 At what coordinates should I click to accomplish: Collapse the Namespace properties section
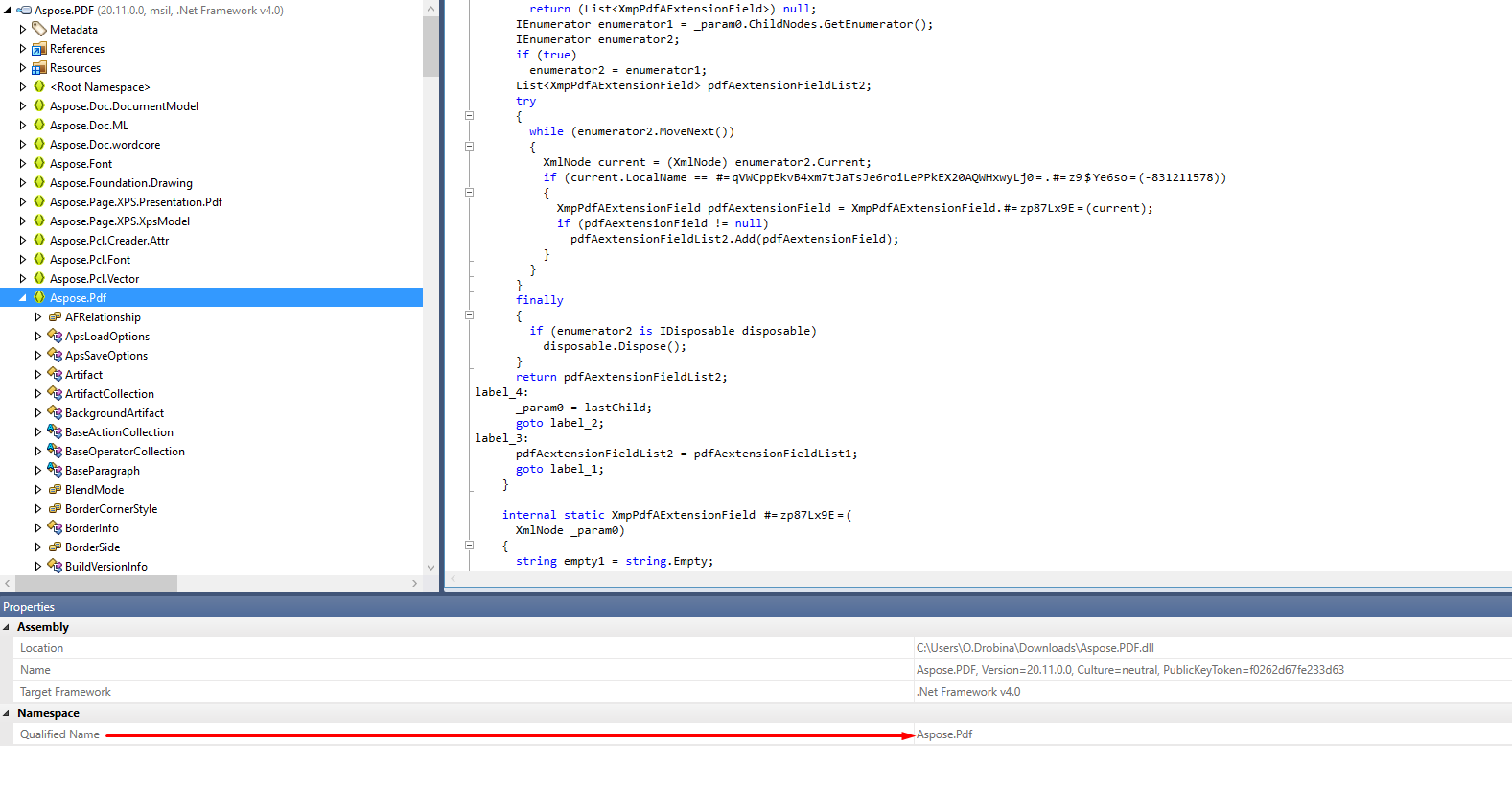7,713
